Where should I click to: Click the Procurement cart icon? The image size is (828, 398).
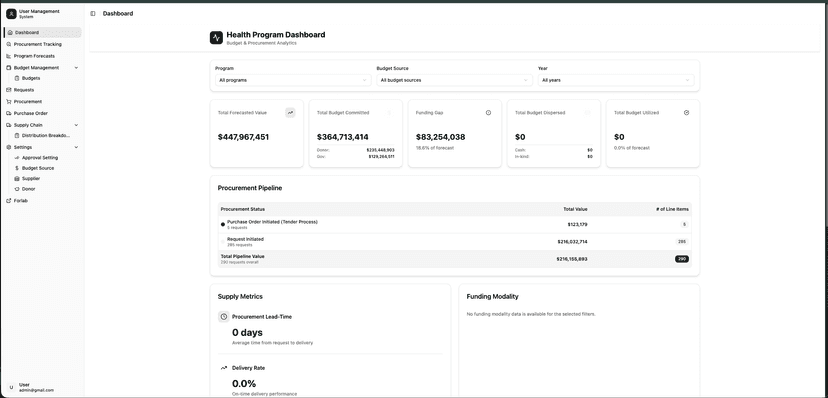pos(8,101)
